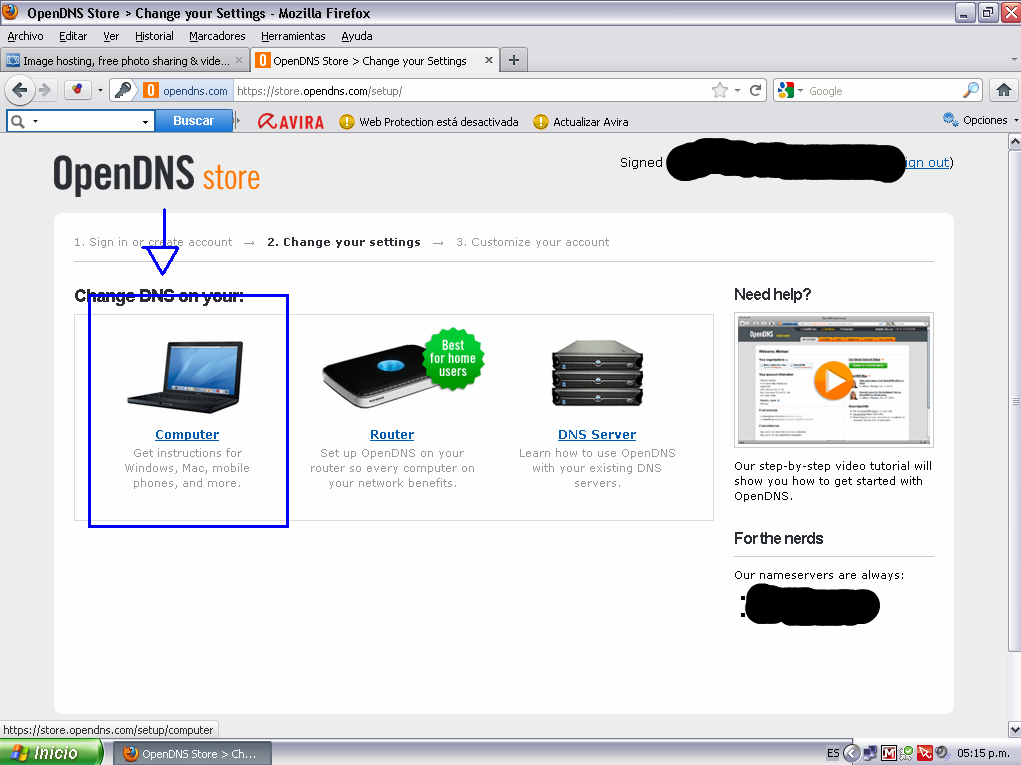Reload the page with the refresh icon
Image resolution: width=1021 pixels, height=765 pixels.
755,90
